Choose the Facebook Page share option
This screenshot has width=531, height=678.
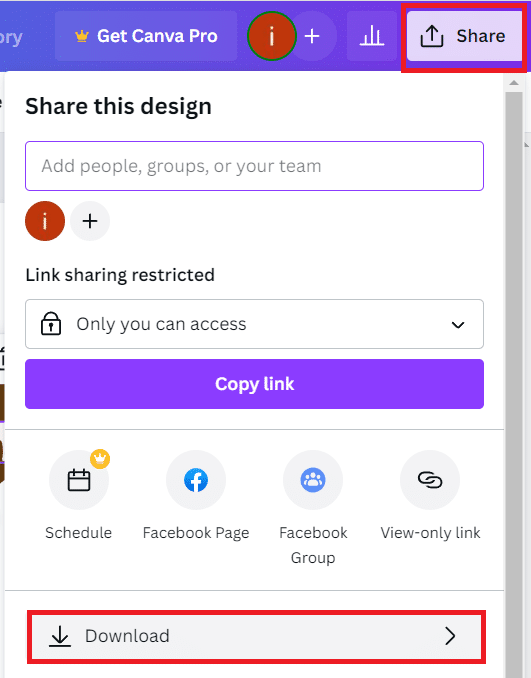point(196,480)
